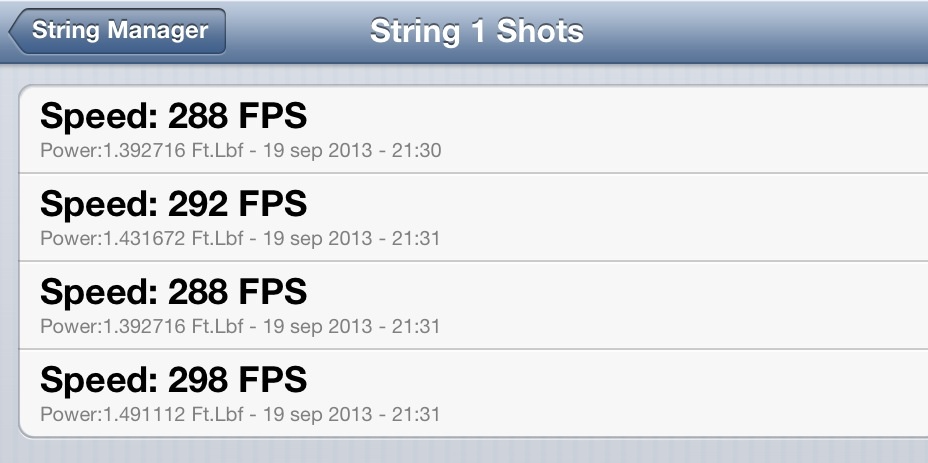Tap the date text on the 292 FPS row
This screenshot has height=463, width=928.
334,239
